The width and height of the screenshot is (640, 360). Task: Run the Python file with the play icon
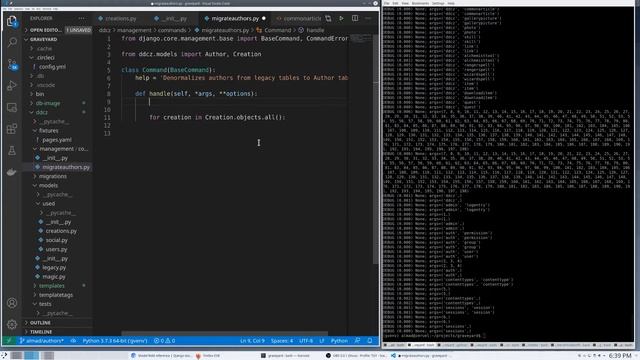341,18
